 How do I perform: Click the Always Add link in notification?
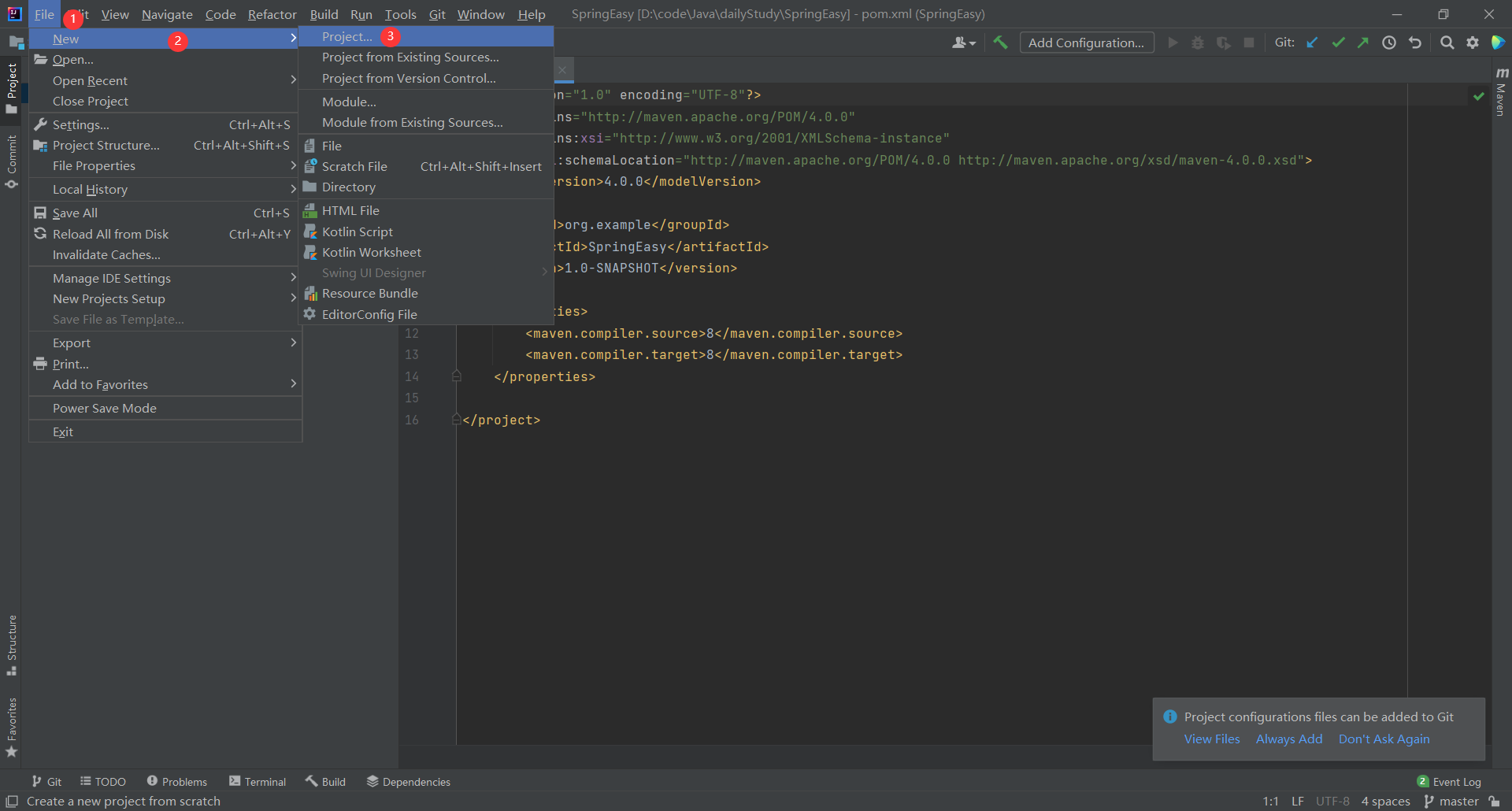point(1289,739)
